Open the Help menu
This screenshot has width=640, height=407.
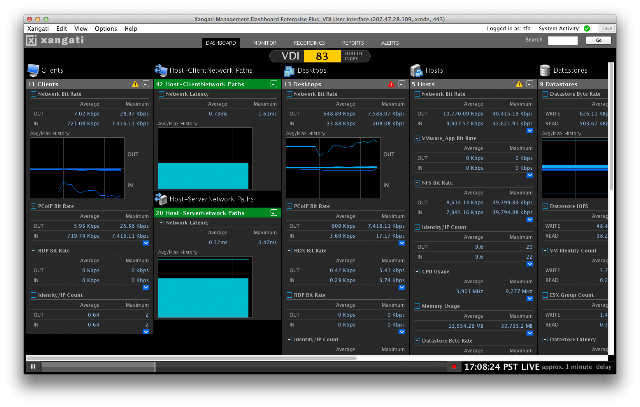pyautogui.click(x=131, y=29)
